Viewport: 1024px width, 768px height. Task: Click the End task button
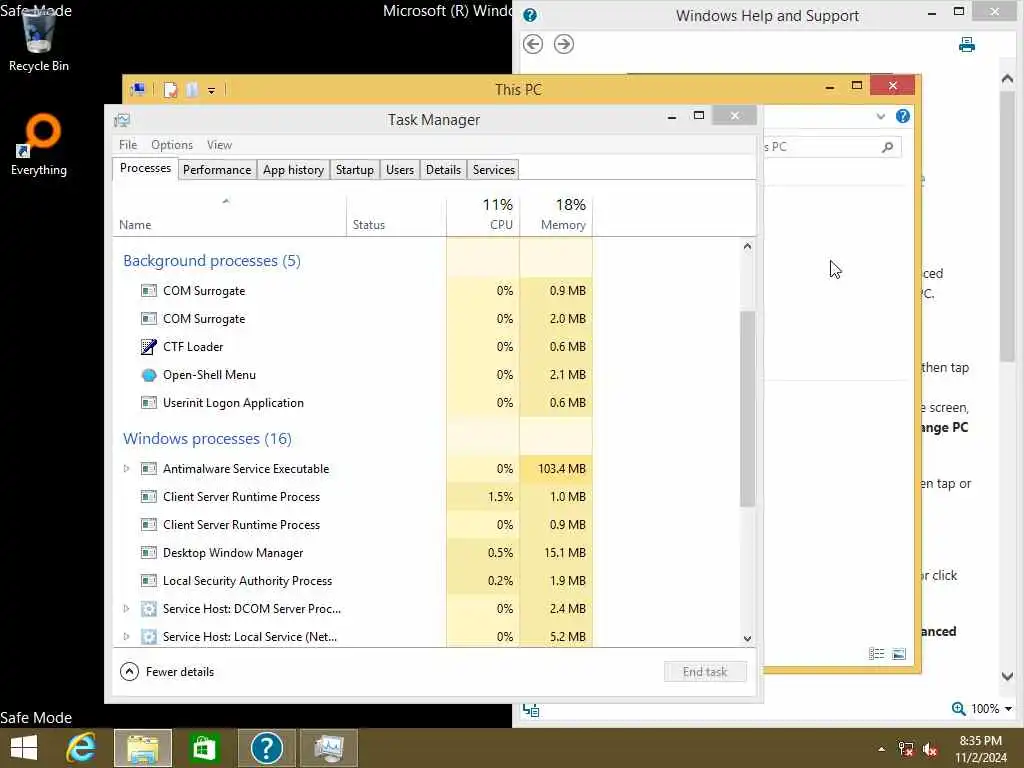tap(705, 671)
